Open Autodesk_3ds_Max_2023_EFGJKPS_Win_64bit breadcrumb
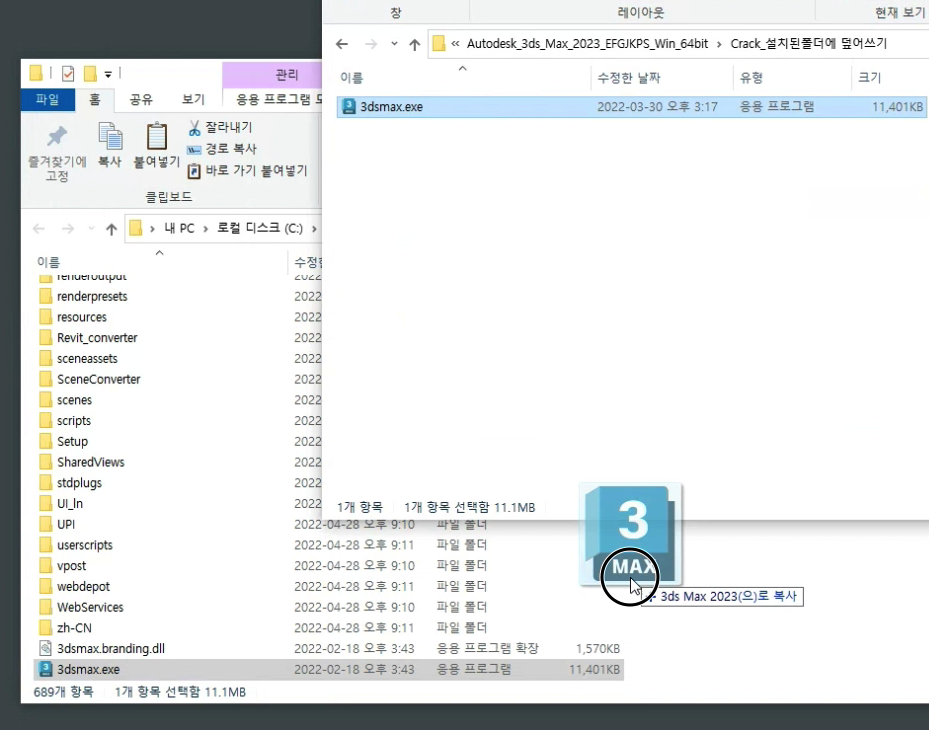The image size is (929, 730). tap(587, 44)
